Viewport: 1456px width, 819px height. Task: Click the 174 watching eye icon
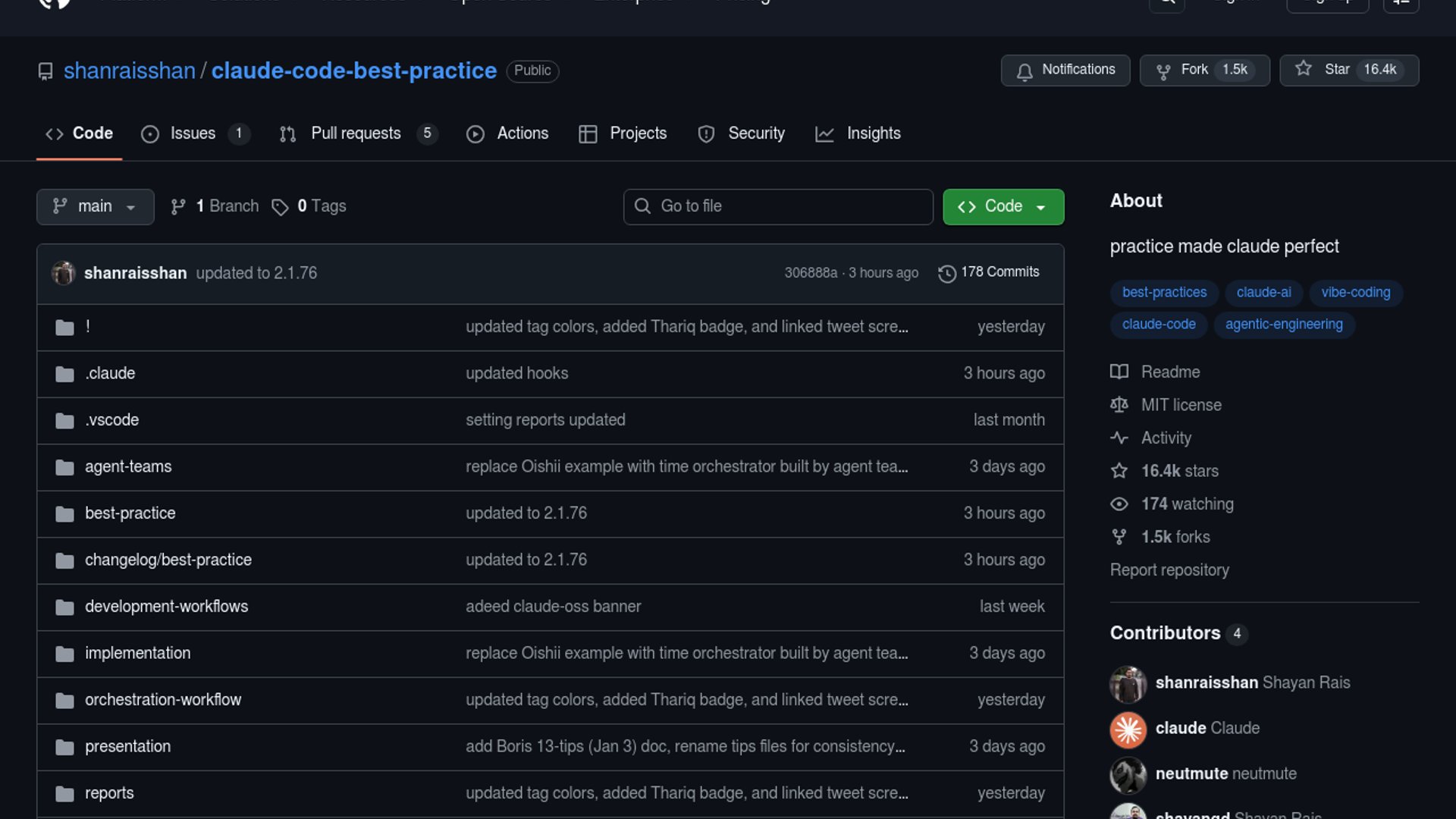point(1119,504)
